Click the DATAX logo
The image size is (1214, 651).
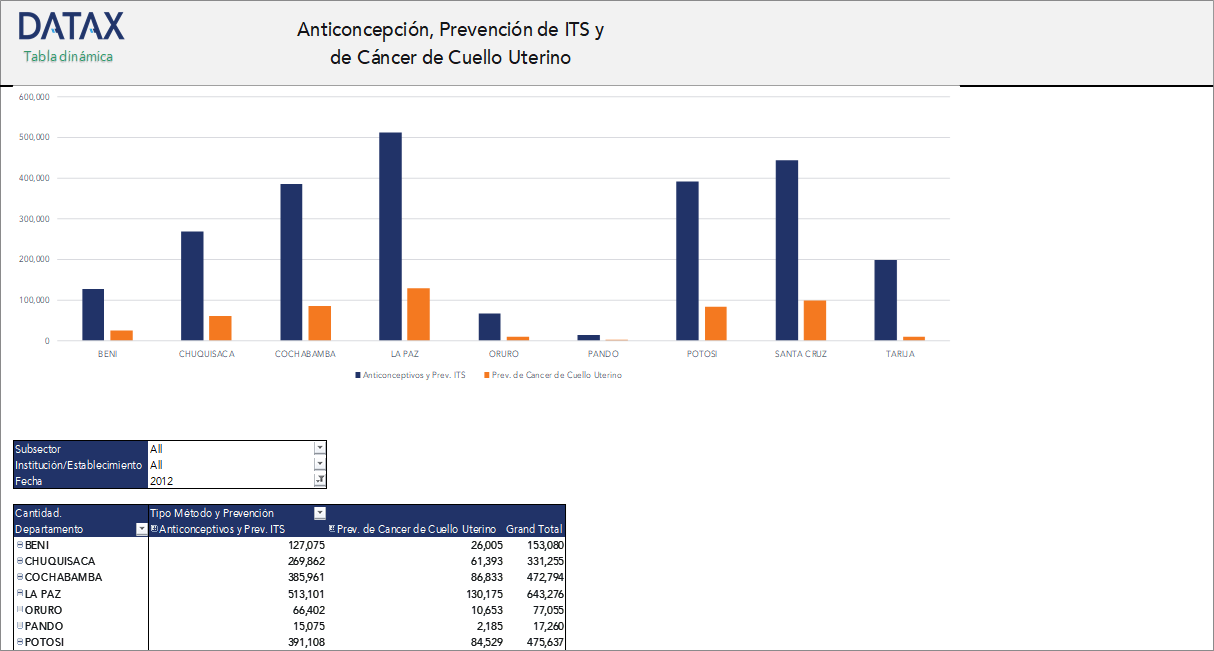pyautogui.click(x=72, y=26)
